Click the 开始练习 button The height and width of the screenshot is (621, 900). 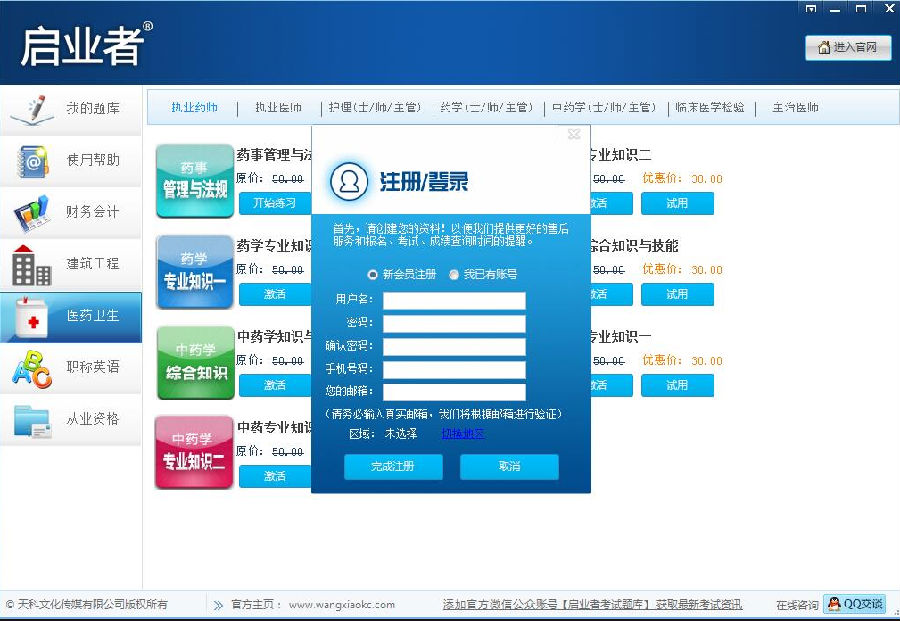(x=274, y=204)
